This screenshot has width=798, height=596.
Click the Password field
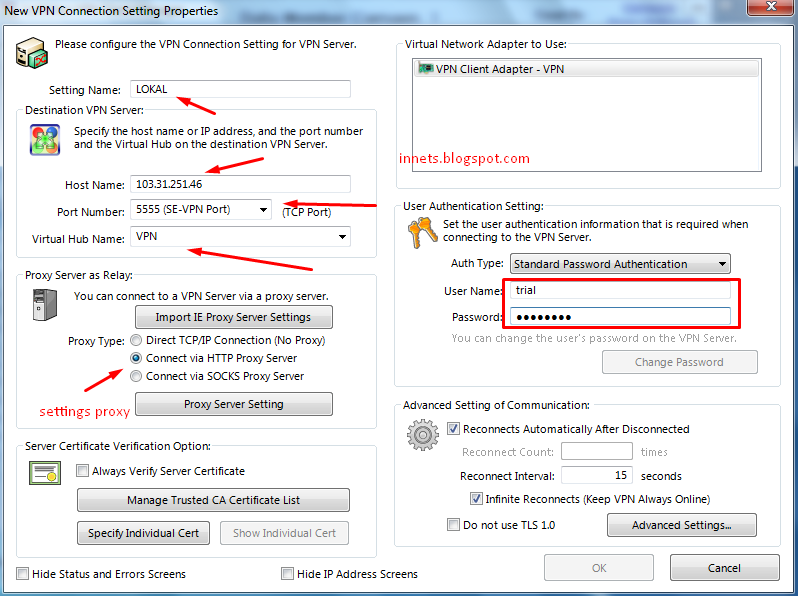pos(620,317)
